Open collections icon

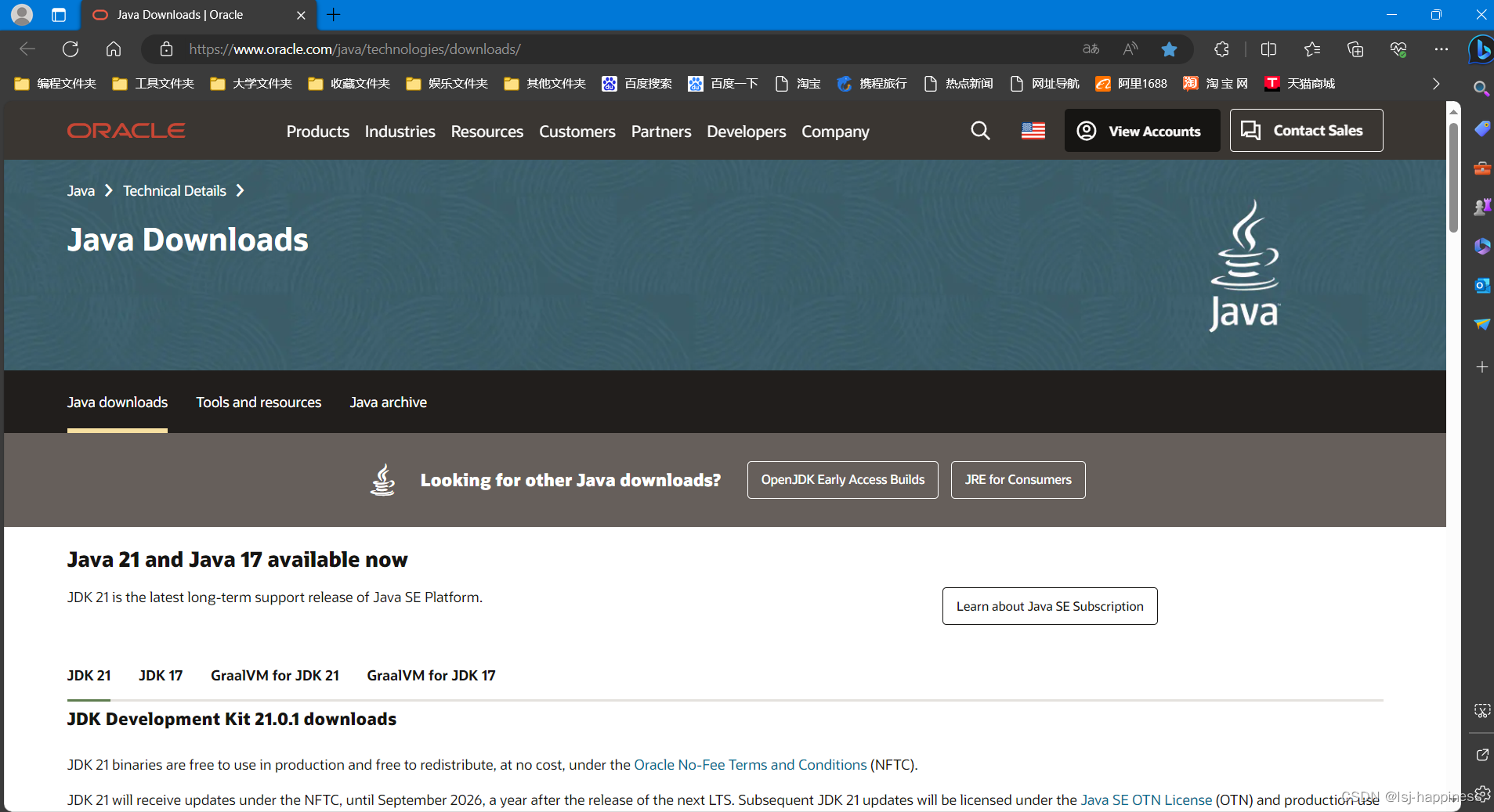click(x=1355, y=49)
